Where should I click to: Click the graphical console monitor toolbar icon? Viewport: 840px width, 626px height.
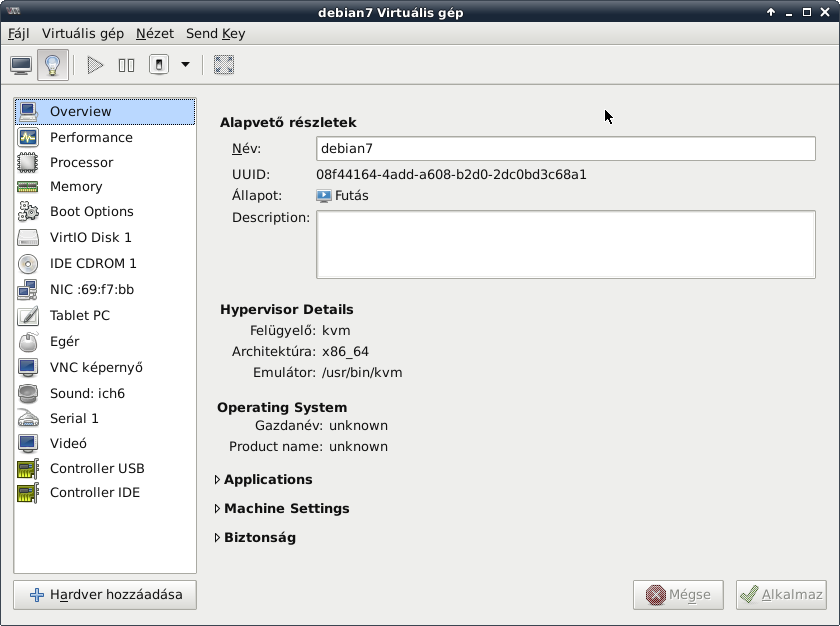tap(21, 65)
